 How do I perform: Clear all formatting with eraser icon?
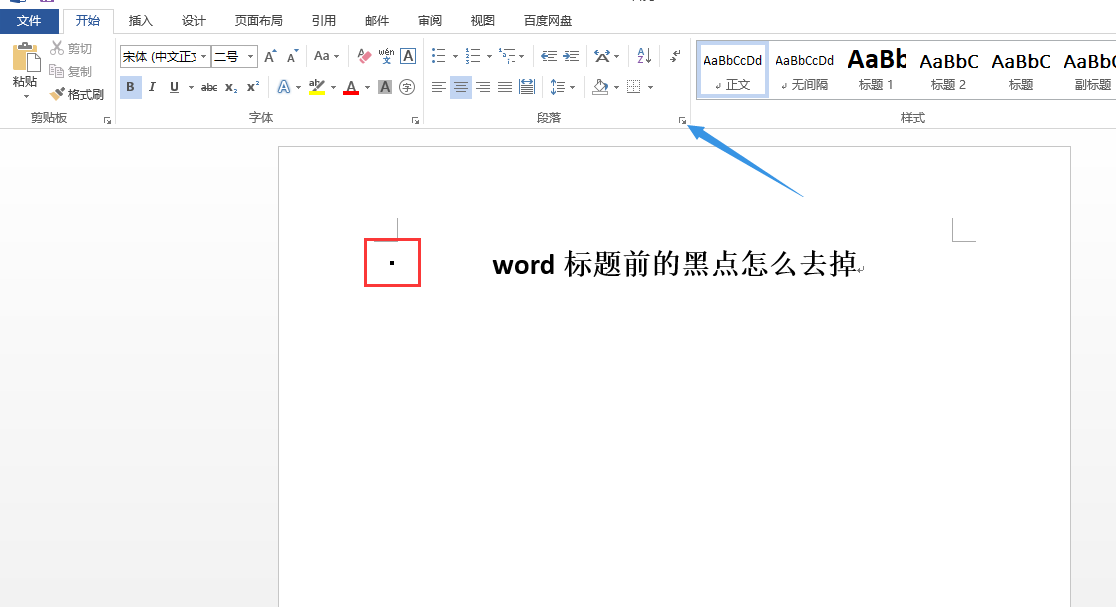point(364,56)
